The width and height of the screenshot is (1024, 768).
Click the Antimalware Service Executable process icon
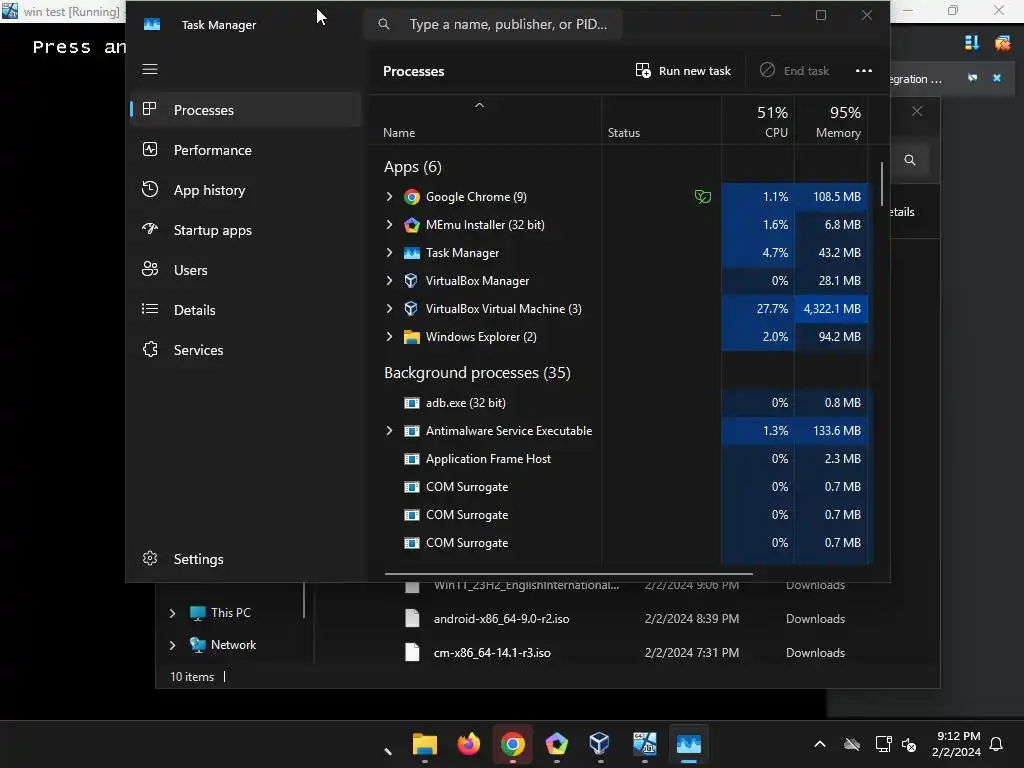tap(411, 431)
